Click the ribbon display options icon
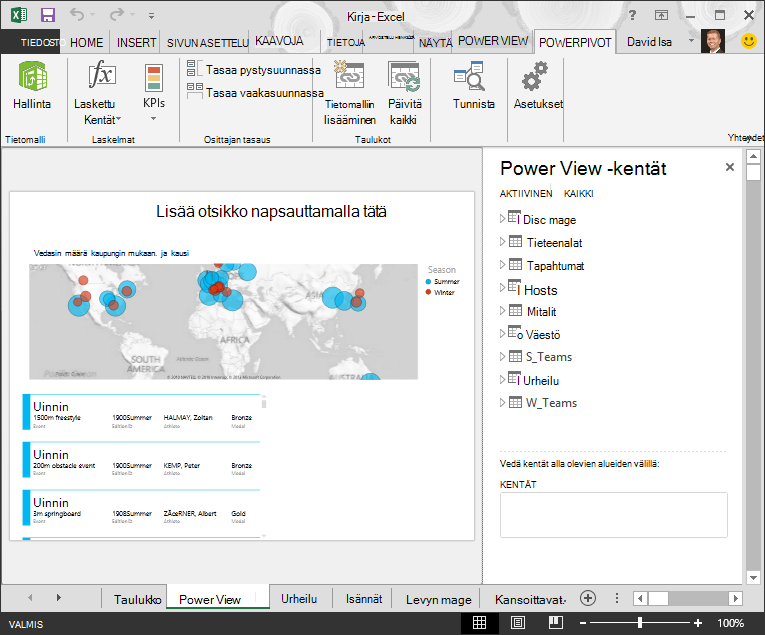 pos(661,16)
